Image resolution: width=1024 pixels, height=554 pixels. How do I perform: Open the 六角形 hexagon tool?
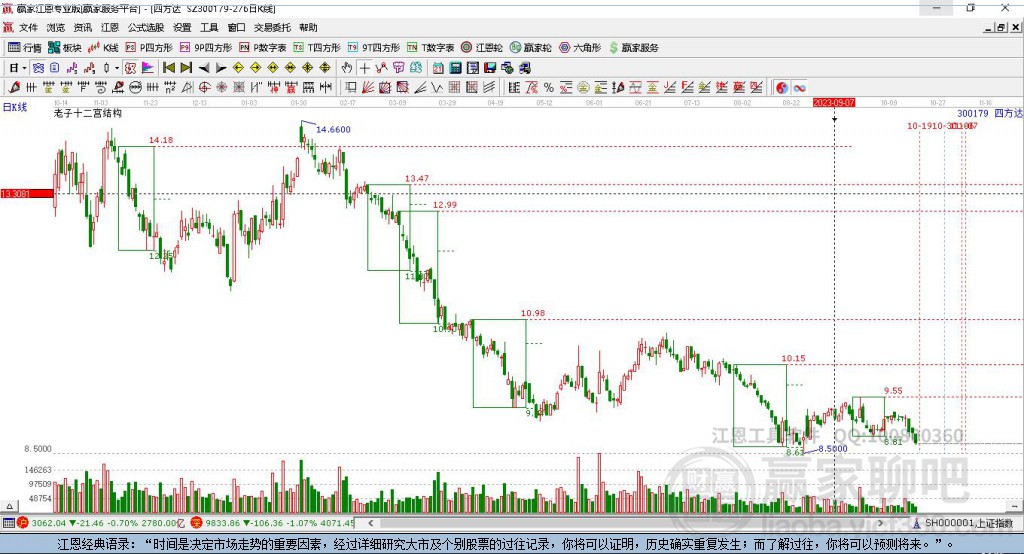click(x=580, y=48)
